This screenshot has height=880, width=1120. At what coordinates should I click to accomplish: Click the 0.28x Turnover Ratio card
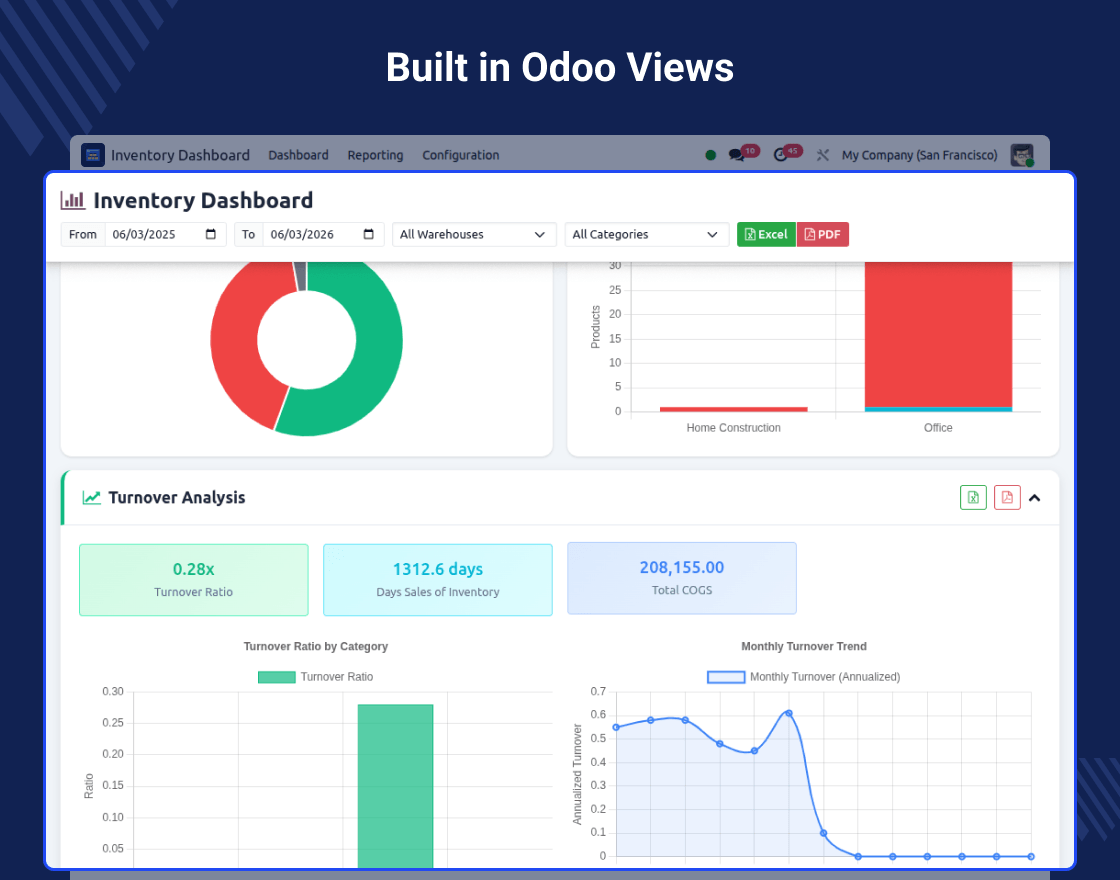(x=194, y=580)
